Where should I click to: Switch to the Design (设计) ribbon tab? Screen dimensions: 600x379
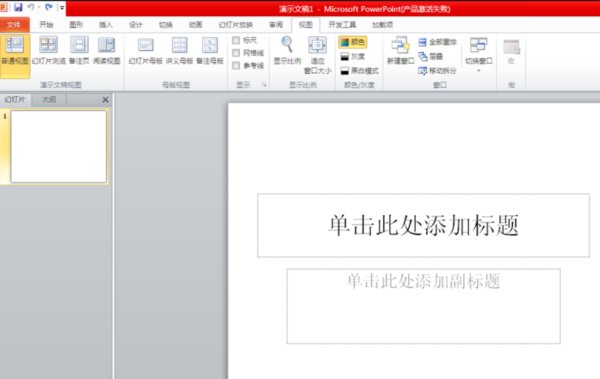tap(136, 25)
